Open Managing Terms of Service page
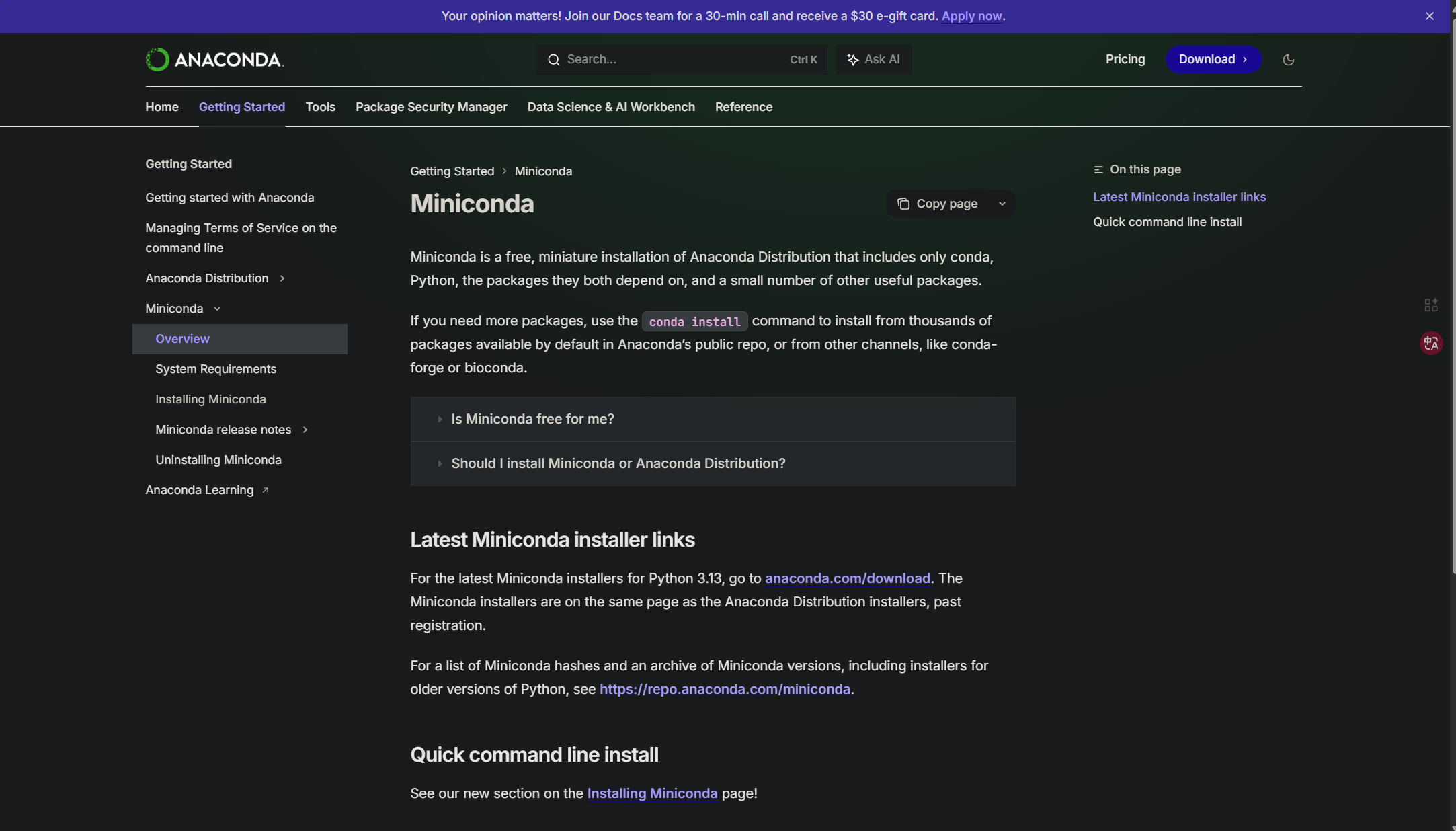This screenshot has height=831, width=1456. (241, 238)
